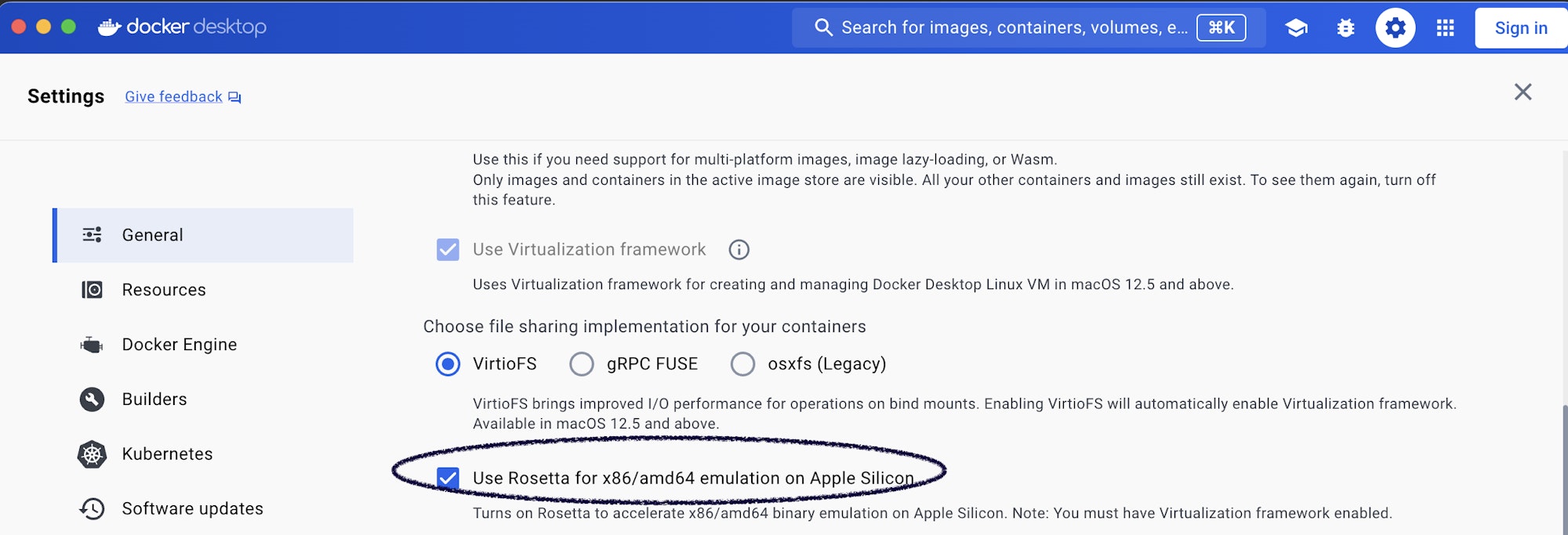Open Kubernetes settings
Viewport: 1568px width, 535px height.
203,454
